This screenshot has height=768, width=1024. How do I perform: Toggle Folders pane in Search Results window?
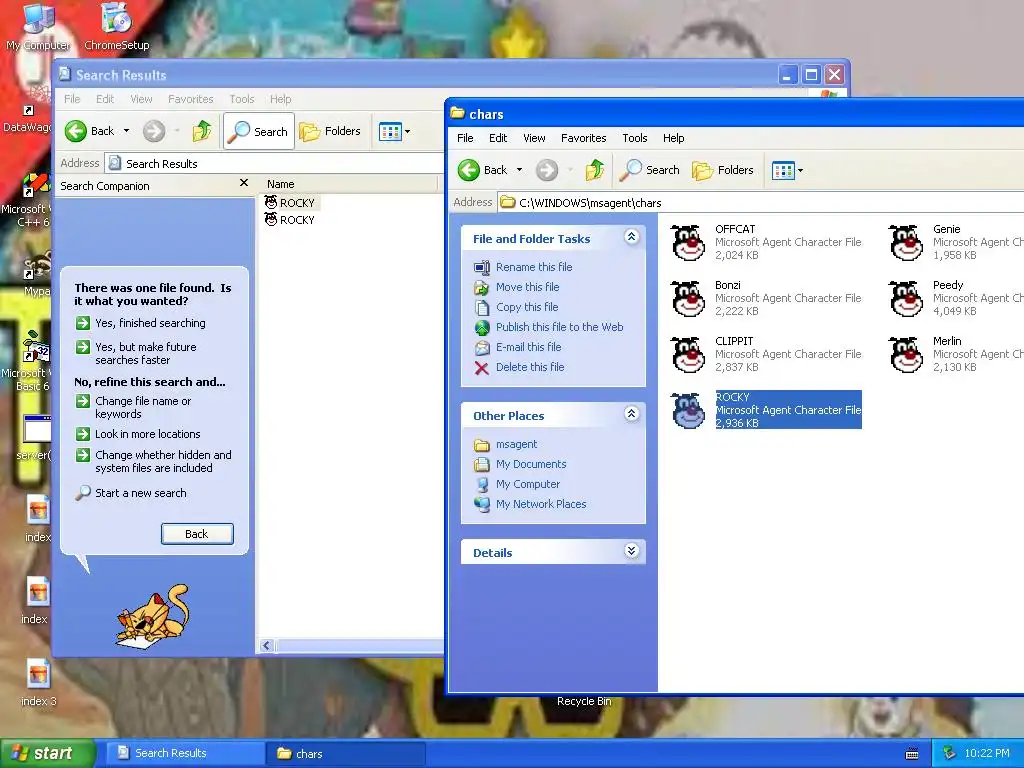pyautogui.click(x=330, y=131)
